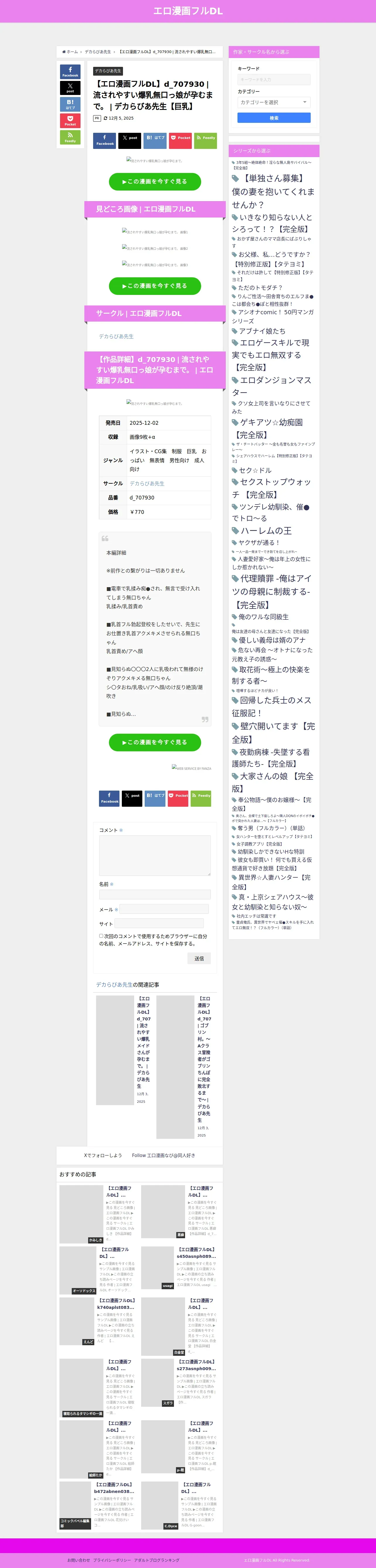
Task: Click the デカらびあ先生 category badge above title
Action: pos(108,71)
